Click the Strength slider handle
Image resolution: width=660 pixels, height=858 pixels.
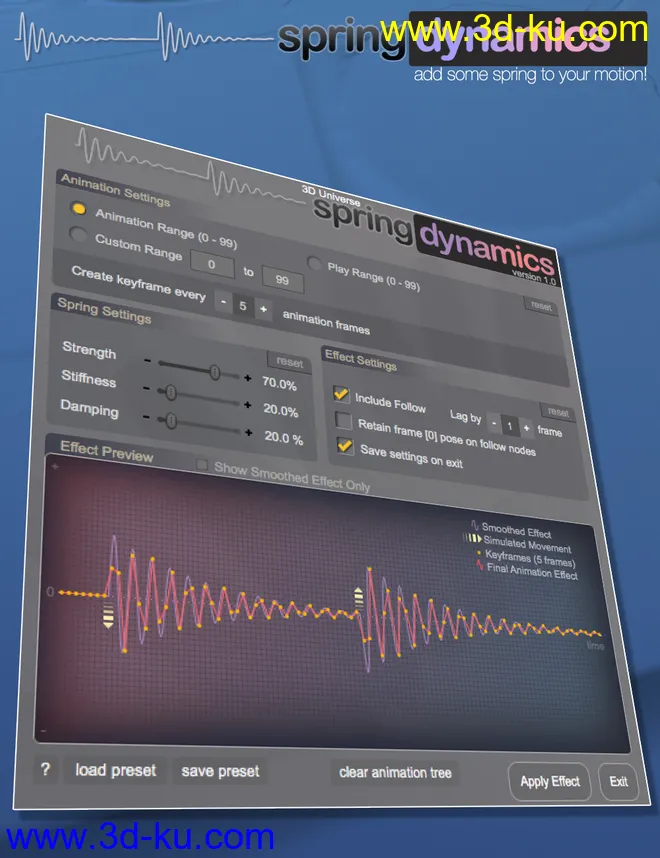[x=214, y=371]
